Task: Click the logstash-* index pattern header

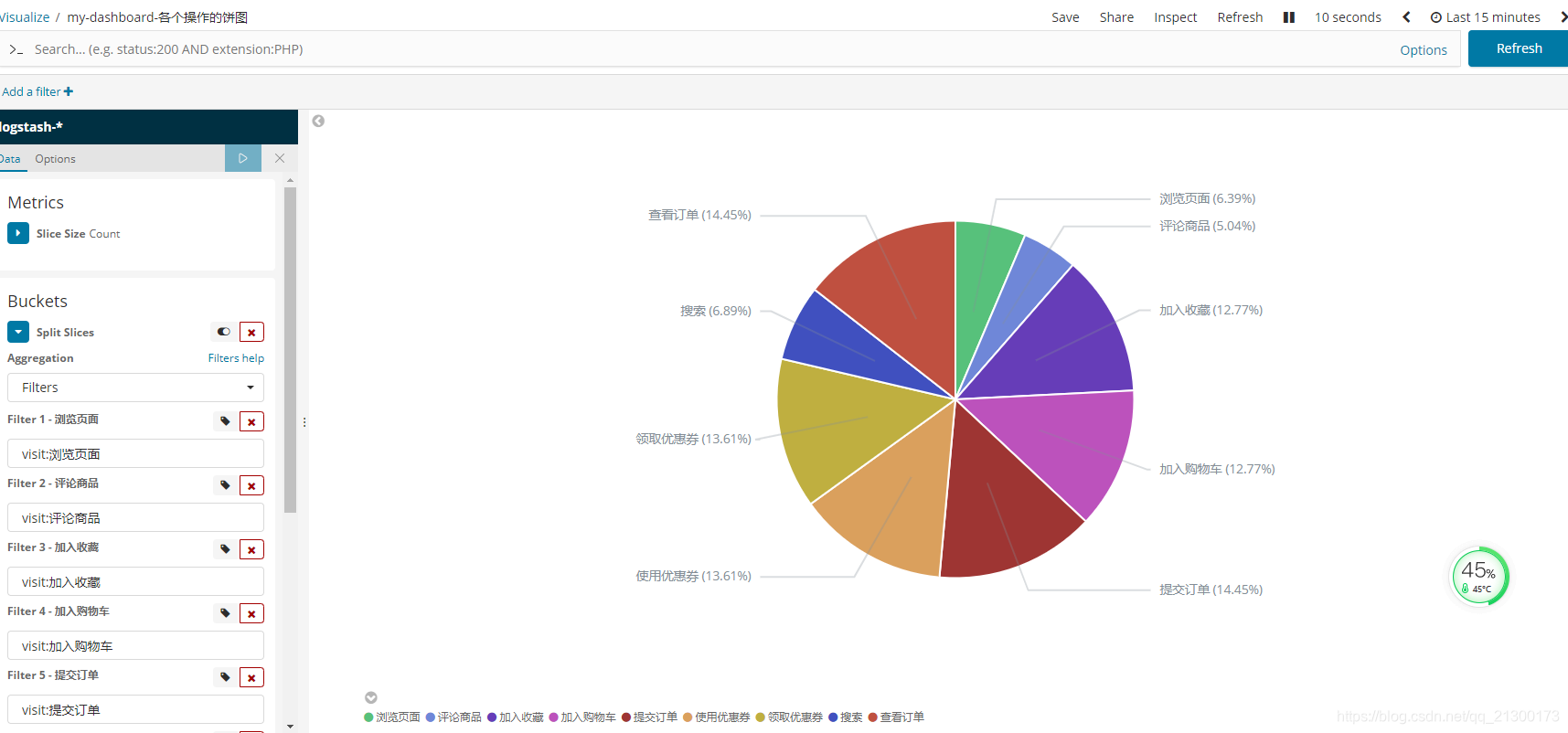Action: point(149,127)
